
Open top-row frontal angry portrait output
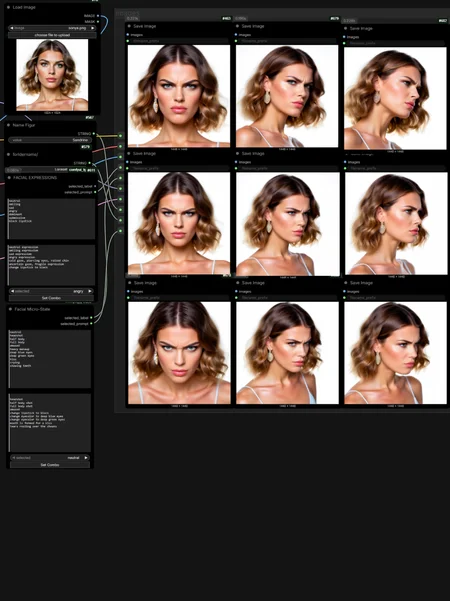(x=179, y=96)
